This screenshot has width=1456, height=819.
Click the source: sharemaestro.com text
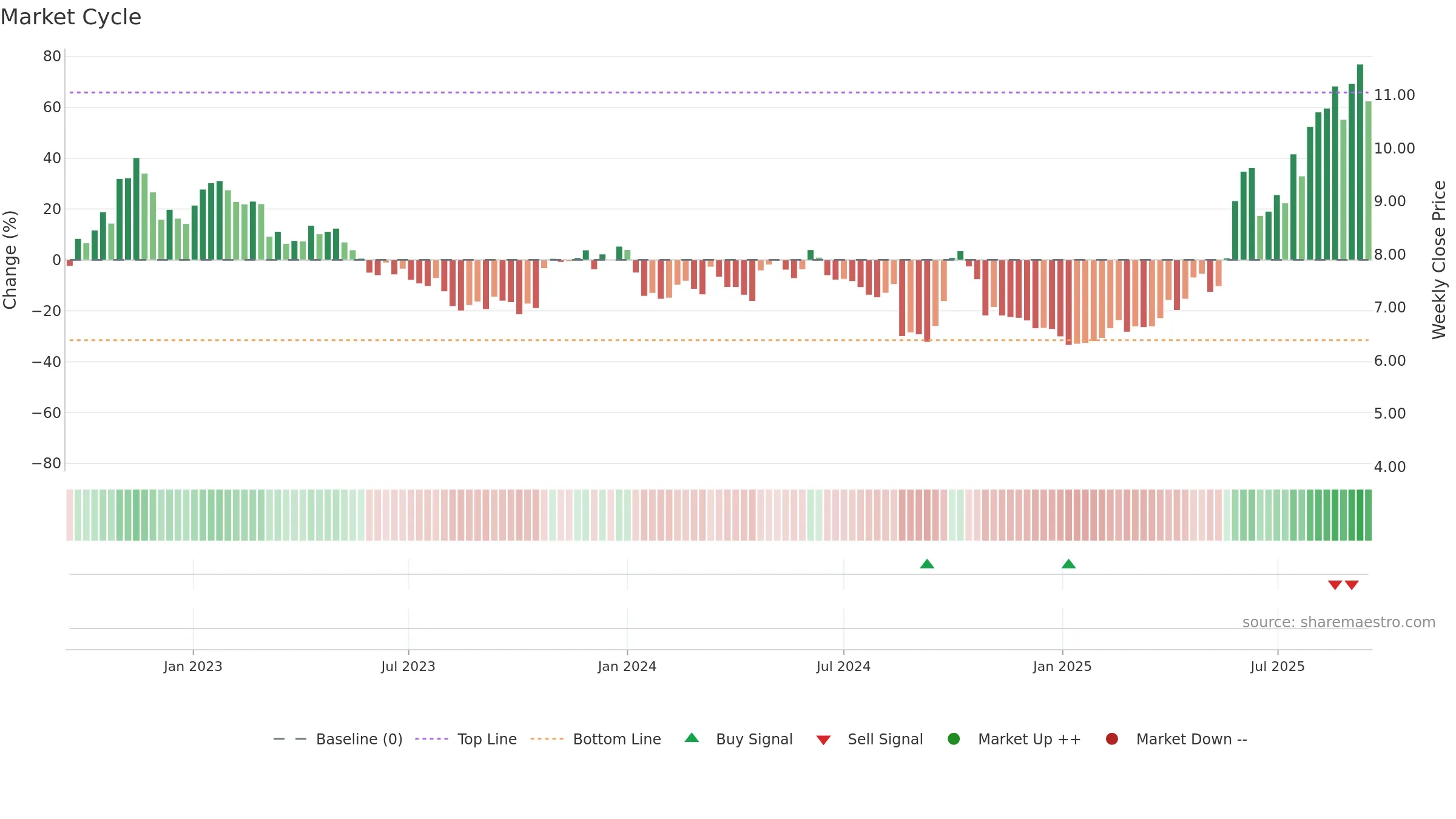1339,622
